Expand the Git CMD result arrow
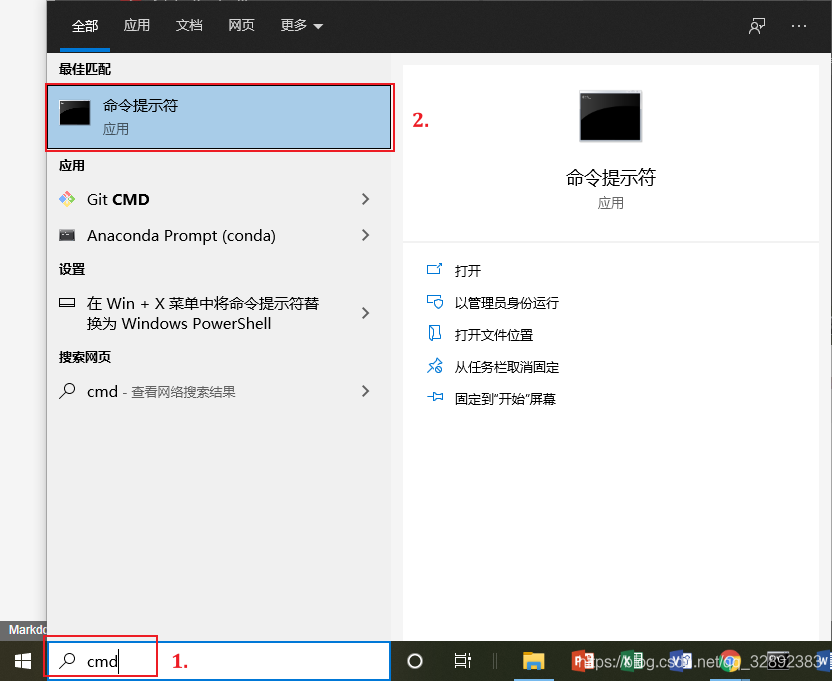The image size is (832, 681). point(365,199)
